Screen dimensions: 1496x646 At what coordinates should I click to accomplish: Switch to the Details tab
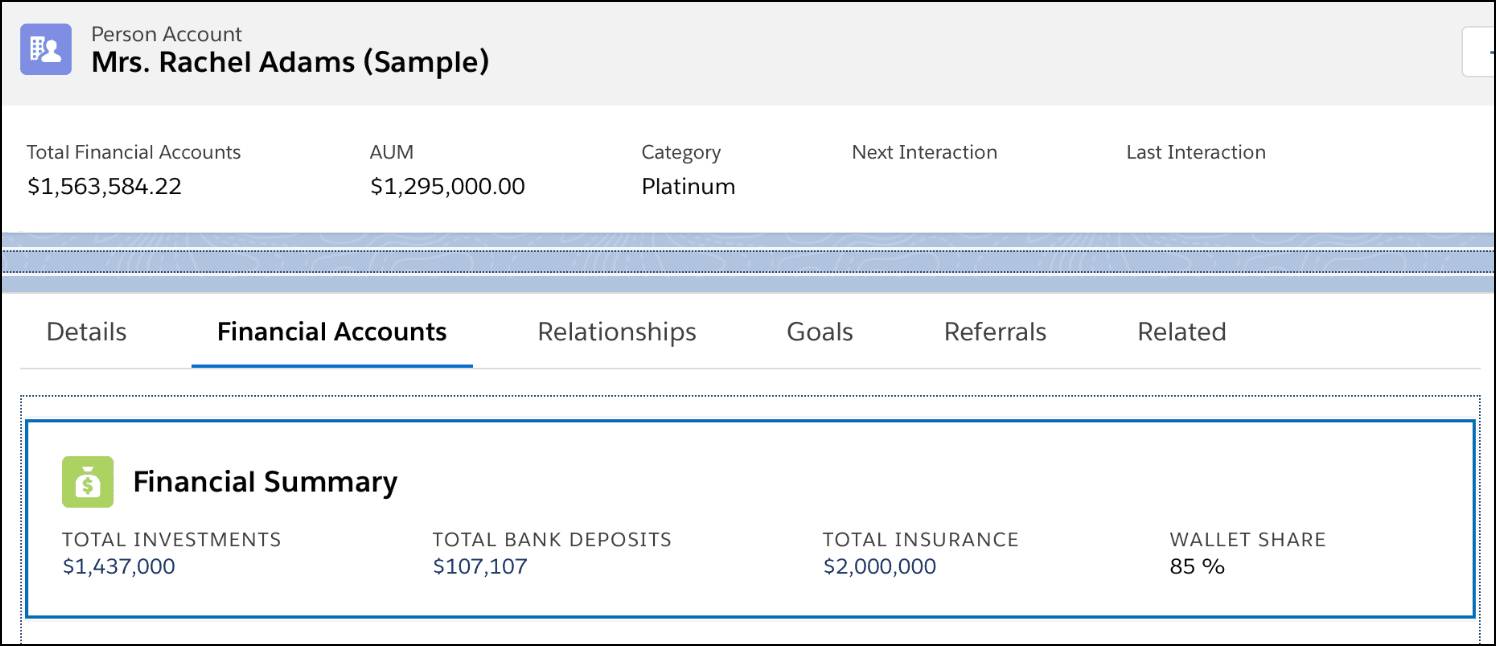(85, 331)
